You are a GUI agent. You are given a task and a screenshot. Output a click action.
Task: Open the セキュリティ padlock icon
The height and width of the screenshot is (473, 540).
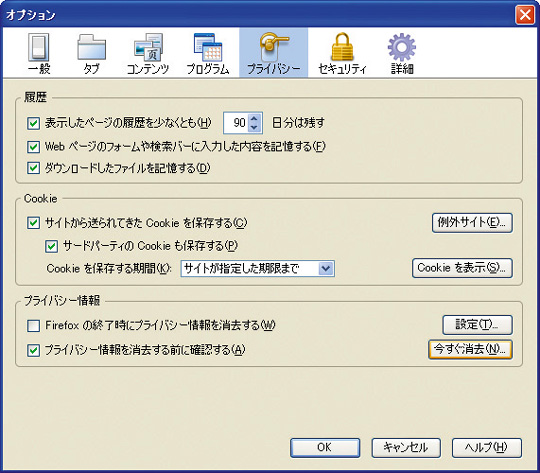point(342,47)
